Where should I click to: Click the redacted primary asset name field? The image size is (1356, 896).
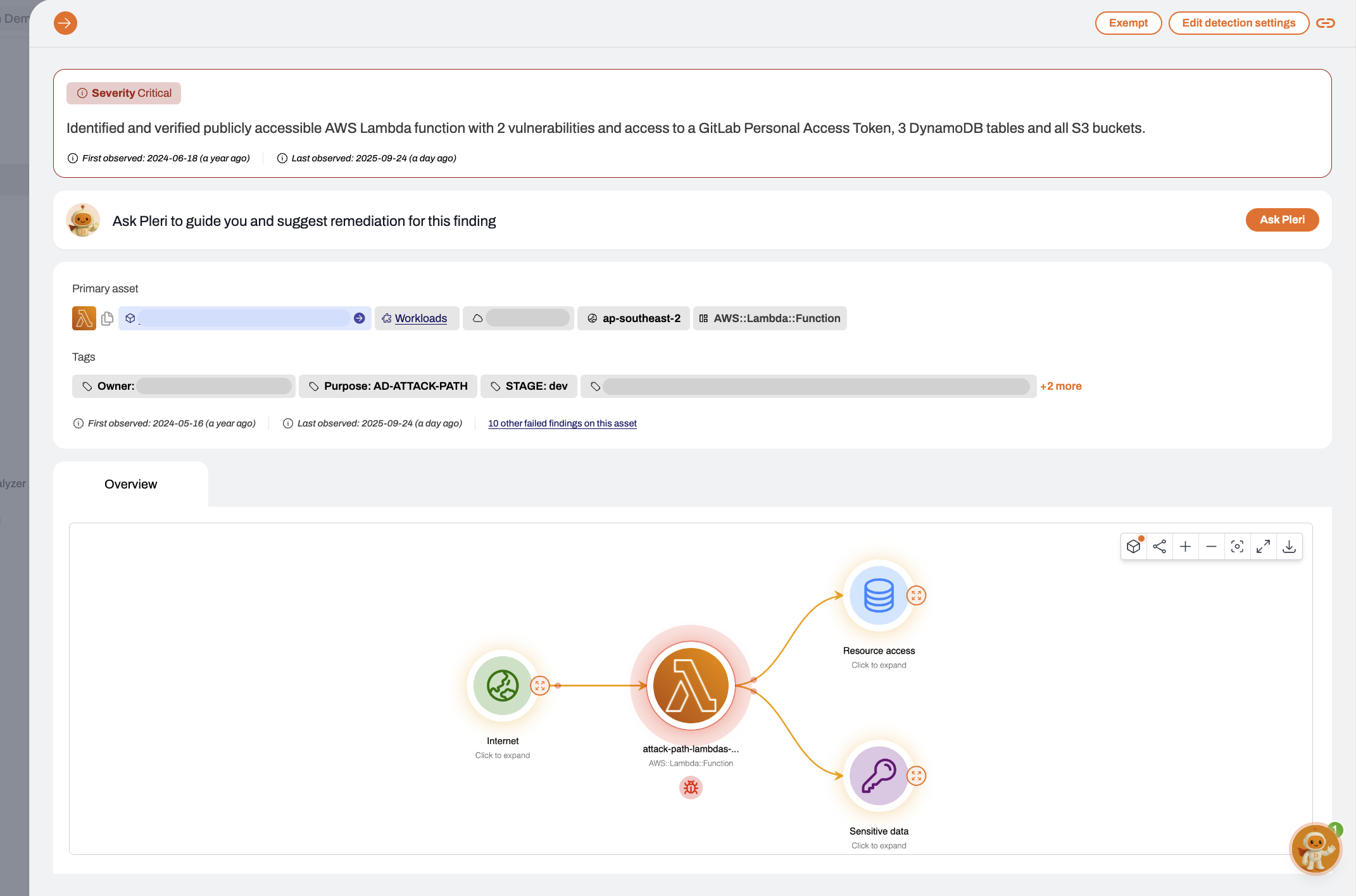point(244,318)
